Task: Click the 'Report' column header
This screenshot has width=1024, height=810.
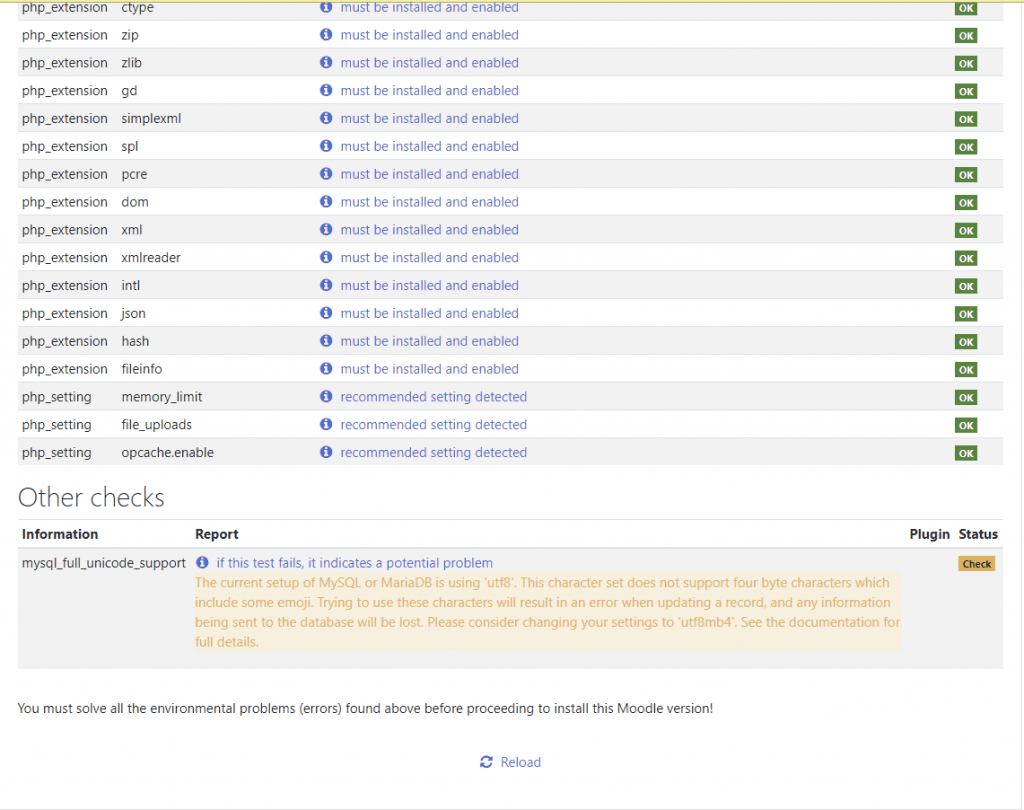Action: (217, 534)
